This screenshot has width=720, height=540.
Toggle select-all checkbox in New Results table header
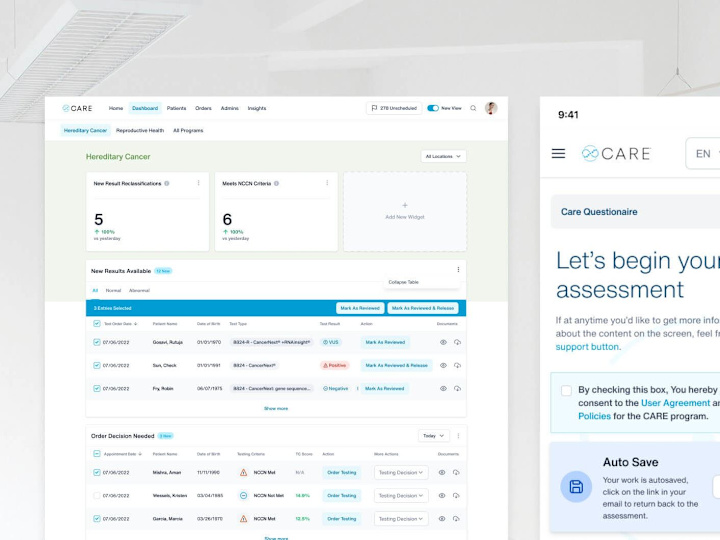coord(96,324)
